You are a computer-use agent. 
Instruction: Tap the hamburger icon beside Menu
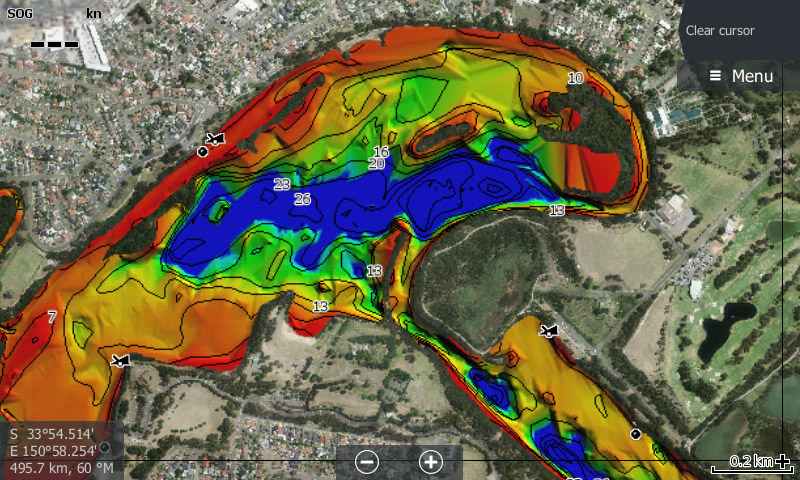pyautogui.click(x=715, y=76)
